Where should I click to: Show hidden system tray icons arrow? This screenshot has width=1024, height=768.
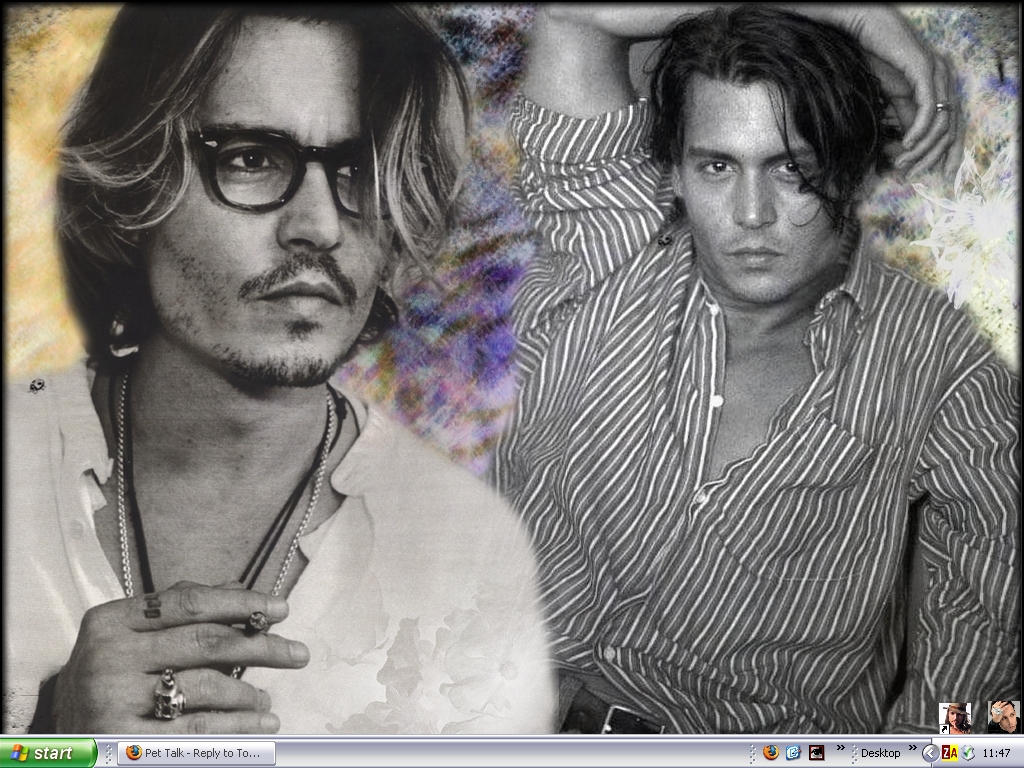tap(930, 753)
